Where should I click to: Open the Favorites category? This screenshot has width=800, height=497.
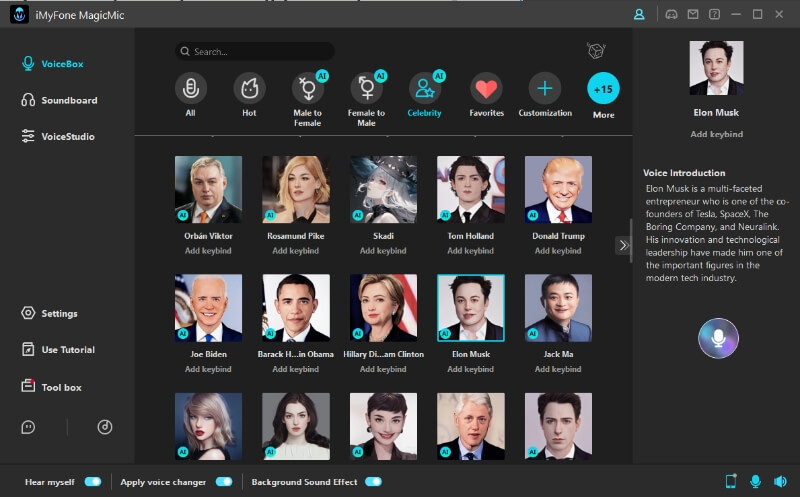(486, 95)
